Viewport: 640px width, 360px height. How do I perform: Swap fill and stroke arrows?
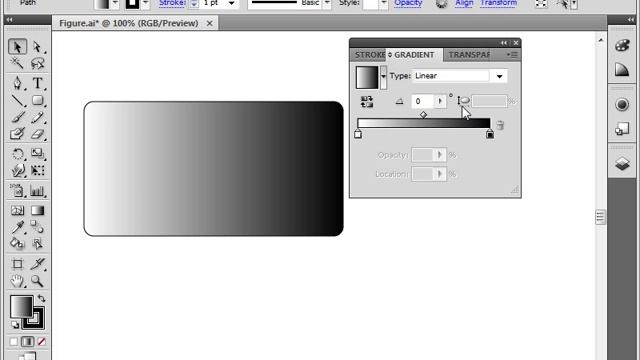coord(41,298)
